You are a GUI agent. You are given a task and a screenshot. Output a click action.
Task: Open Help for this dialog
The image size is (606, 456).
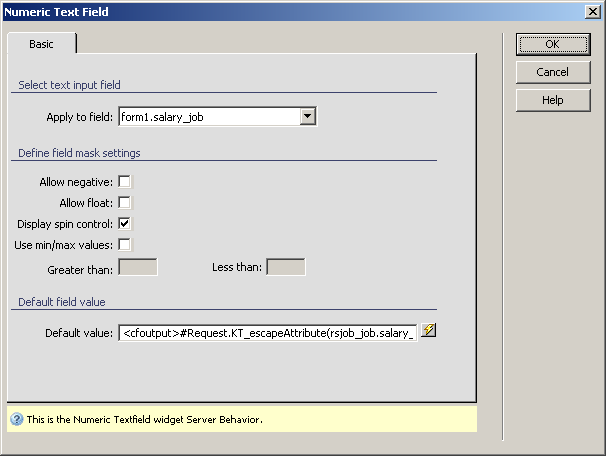[552, 100]
